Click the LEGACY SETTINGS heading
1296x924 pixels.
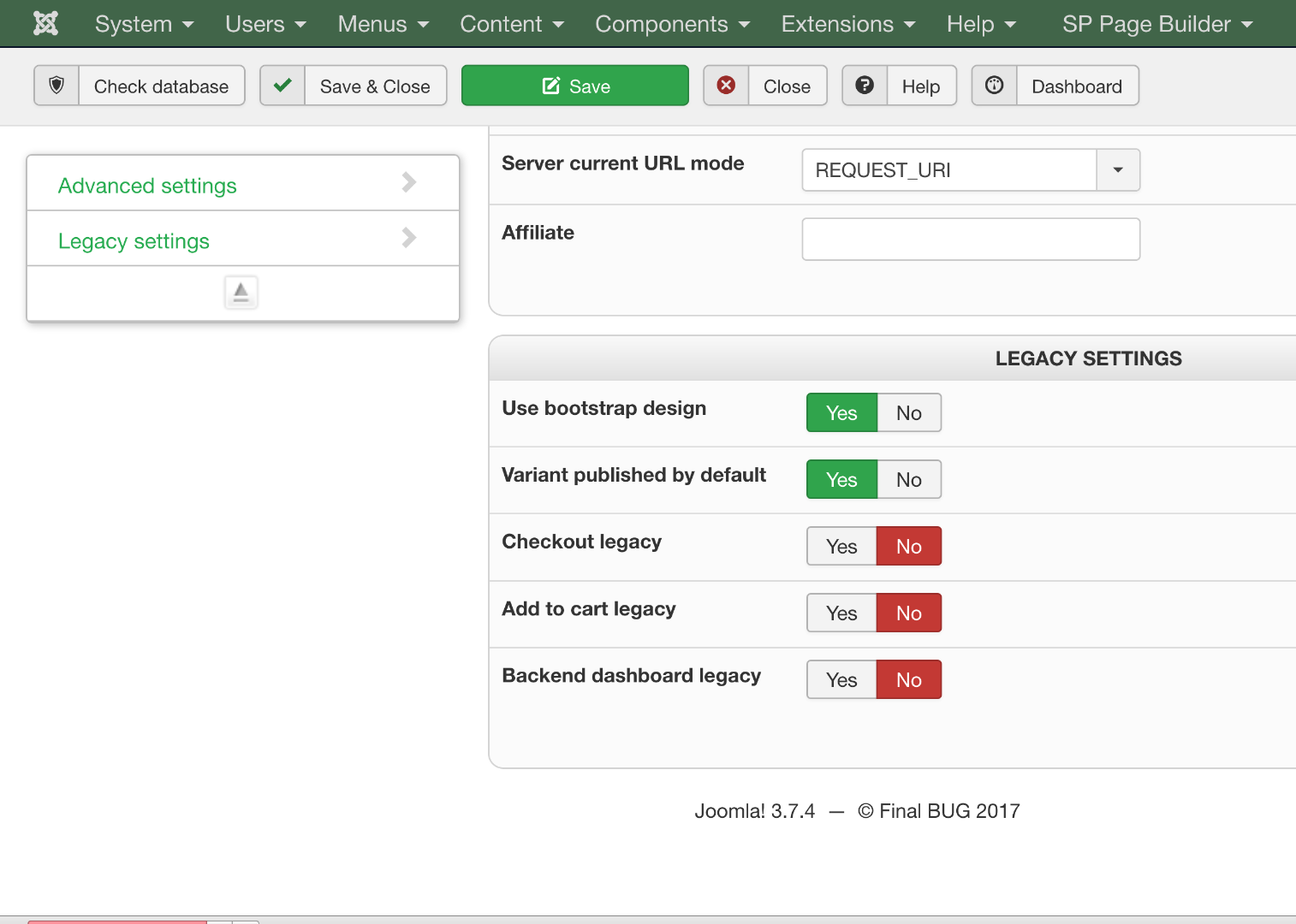point(1088,358)
